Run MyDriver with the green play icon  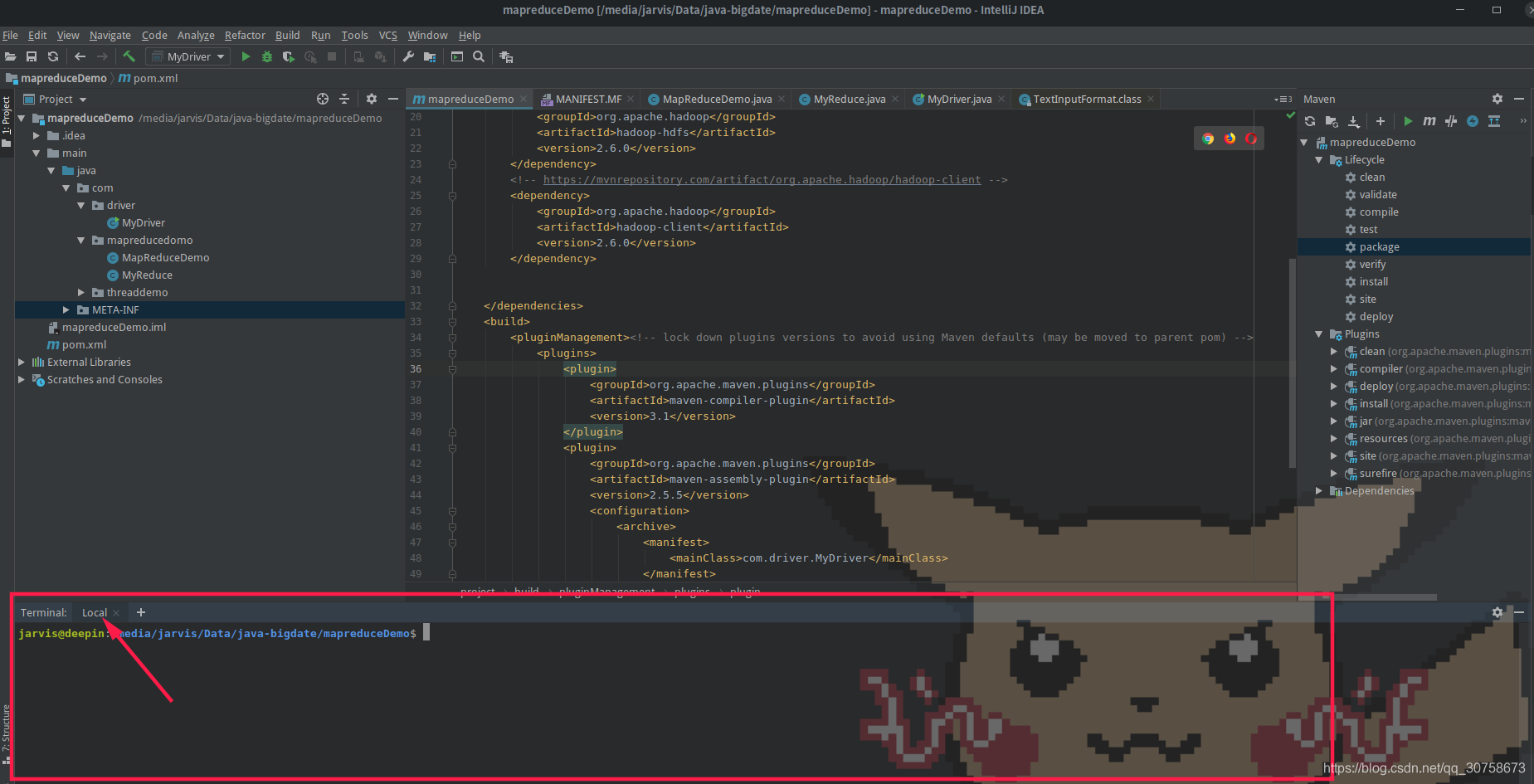point(246,56)
